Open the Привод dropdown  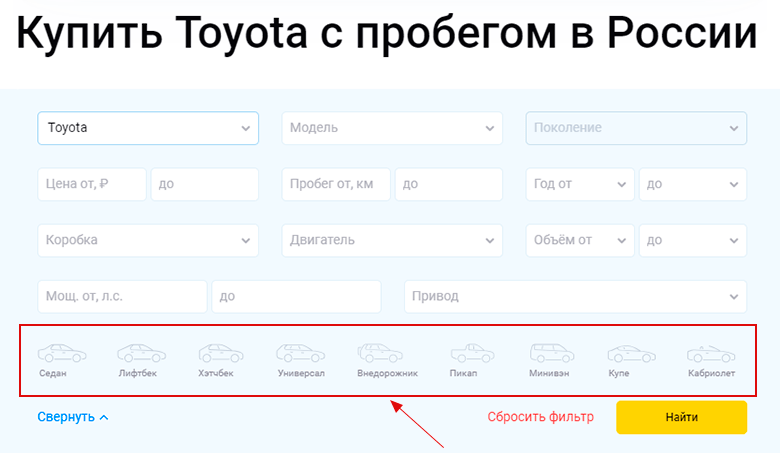tap(576, 297)
